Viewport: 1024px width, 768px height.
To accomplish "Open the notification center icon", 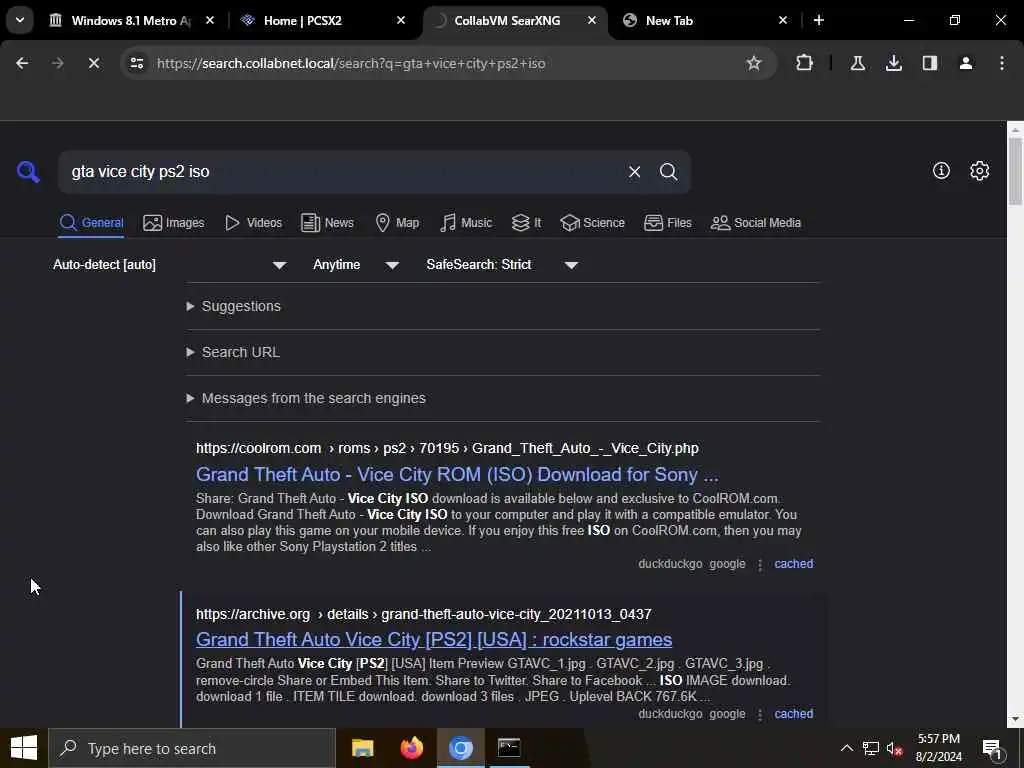I will coord(992,749).
